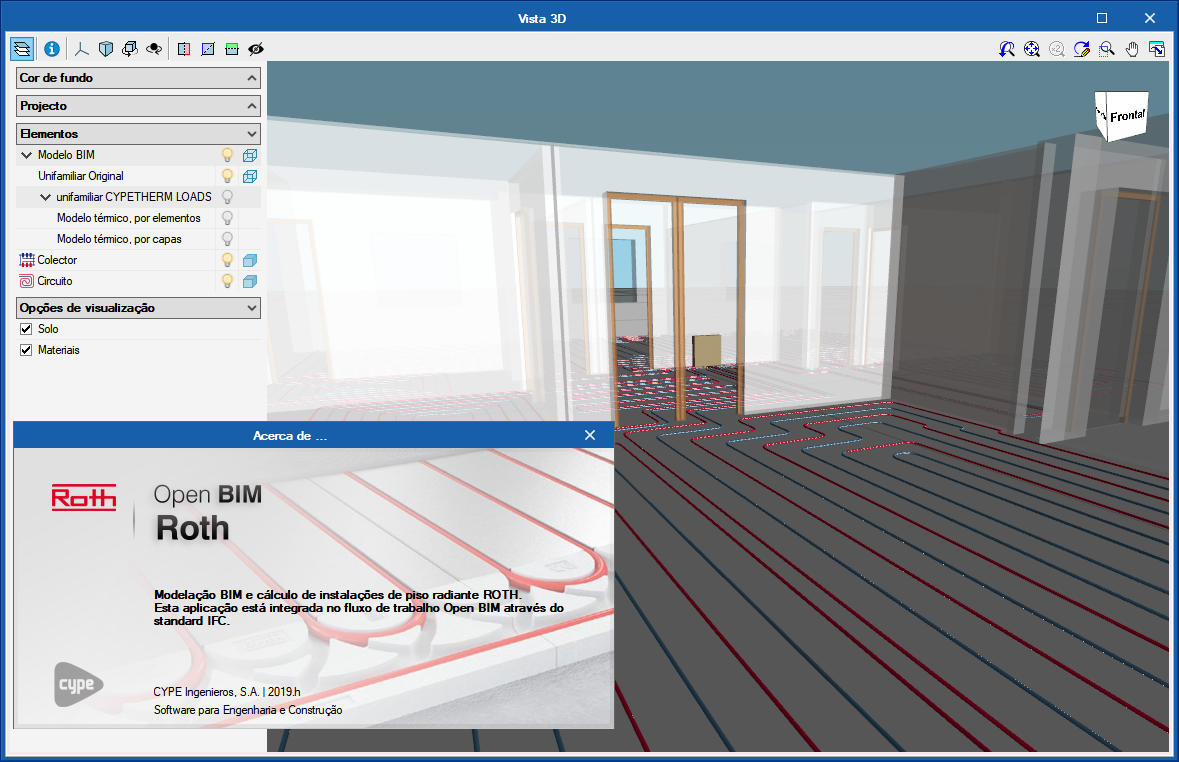Click 'CYPE Ingenieros, S.A. | 2019.h' text

click(226, 692)
